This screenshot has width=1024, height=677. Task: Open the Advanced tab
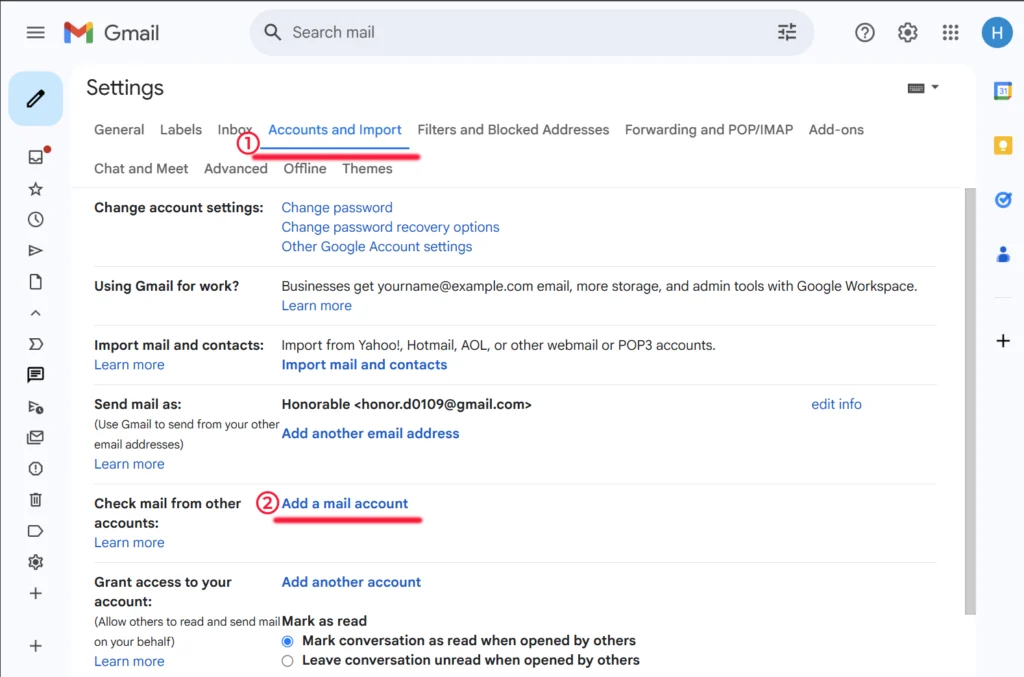[x=236, y=169]
